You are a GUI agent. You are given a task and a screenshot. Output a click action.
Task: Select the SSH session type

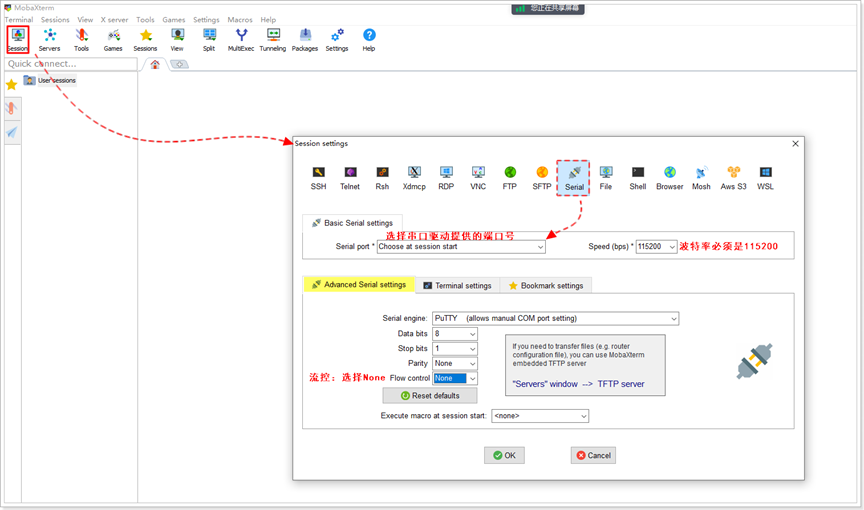(x=318, y=178)
